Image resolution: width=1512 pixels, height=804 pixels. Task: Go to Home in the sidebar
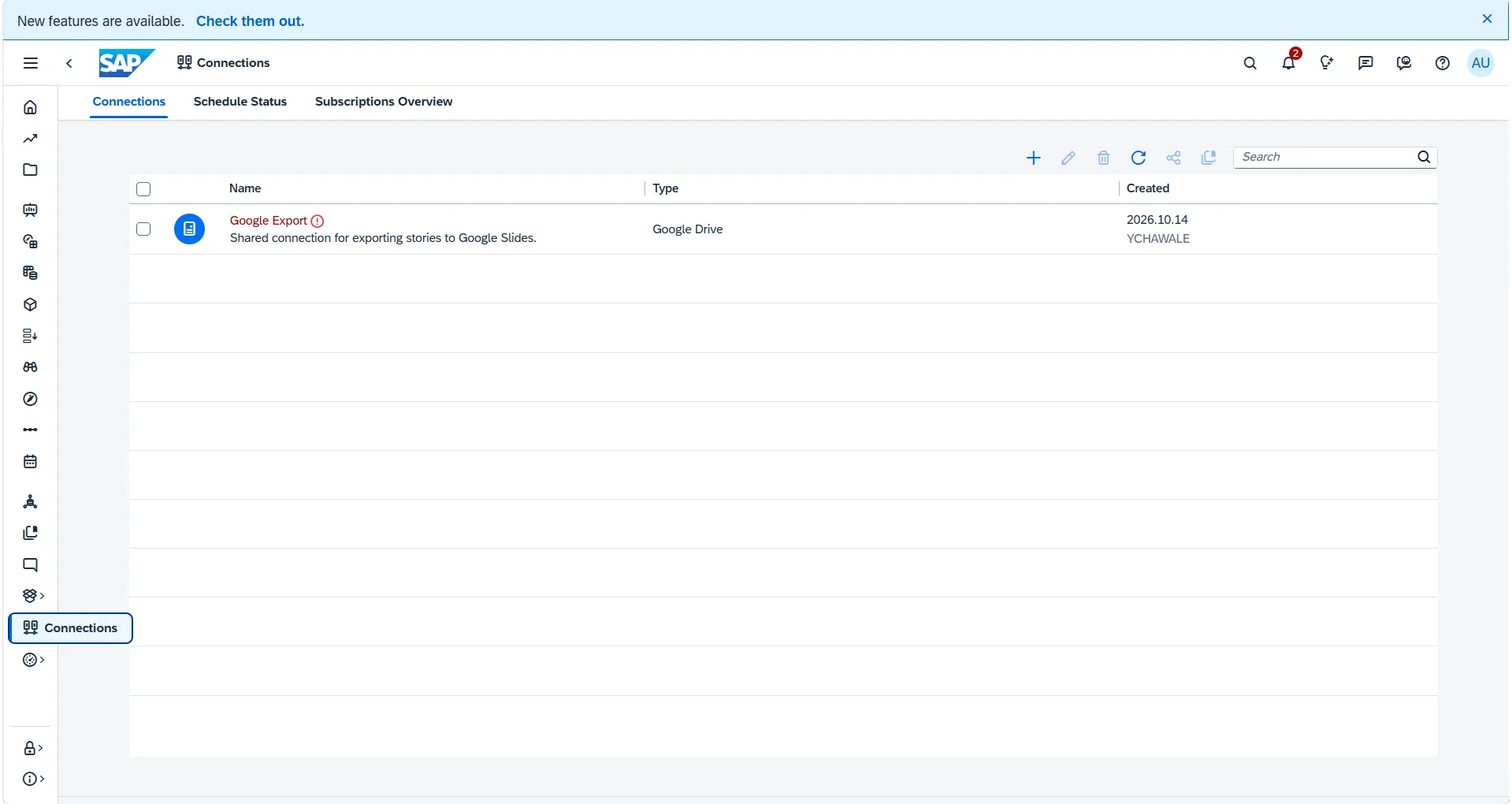click(x=31, y=107)
